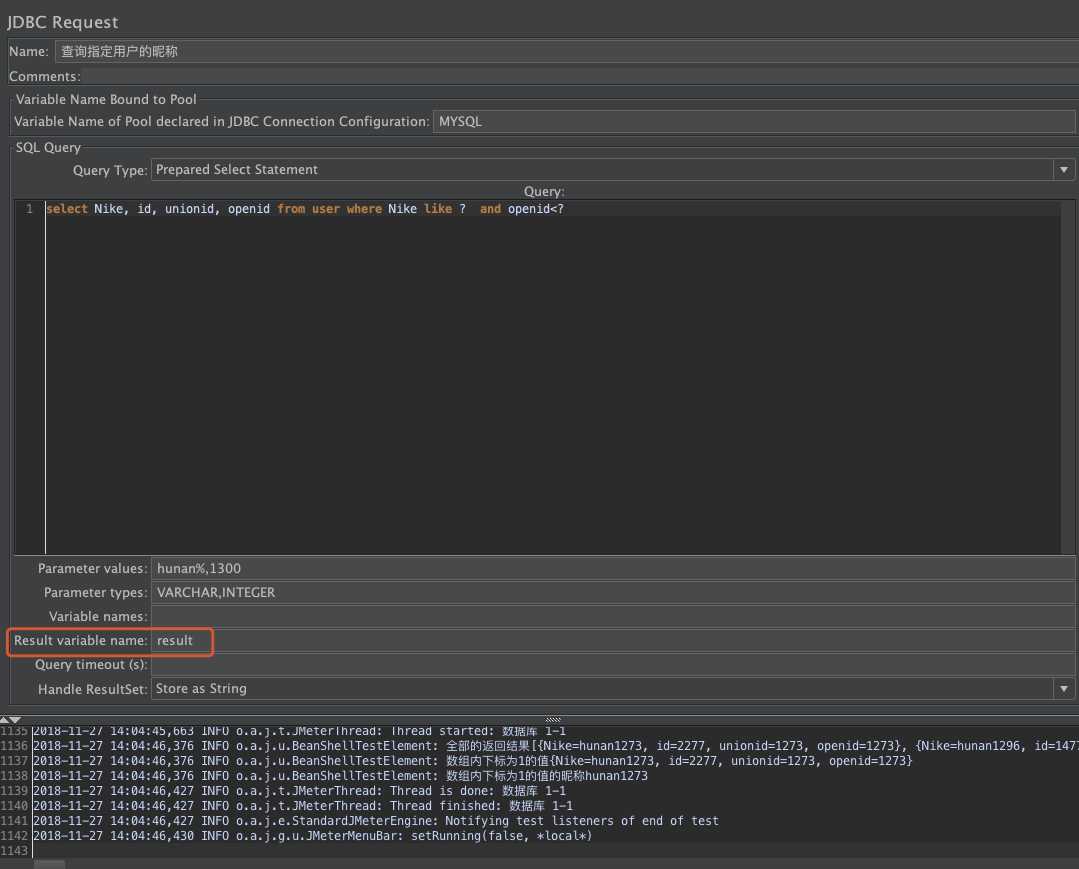Click line number 1 in the query gutter

(x=30, y=209)
